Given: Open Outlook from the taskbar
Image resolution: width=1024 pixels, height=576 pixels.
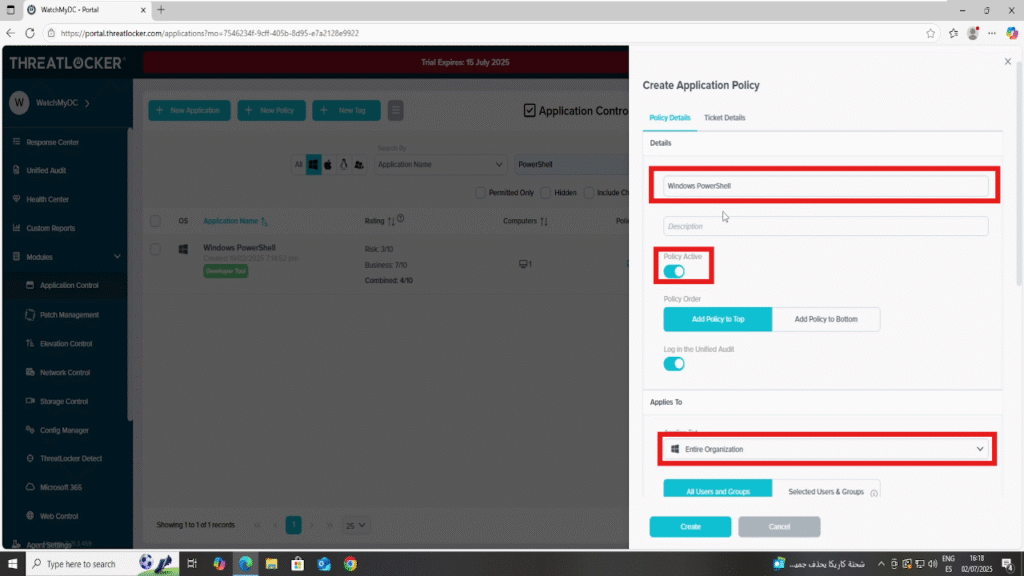Looking at the screenshot, I should [x=324, y=564].
